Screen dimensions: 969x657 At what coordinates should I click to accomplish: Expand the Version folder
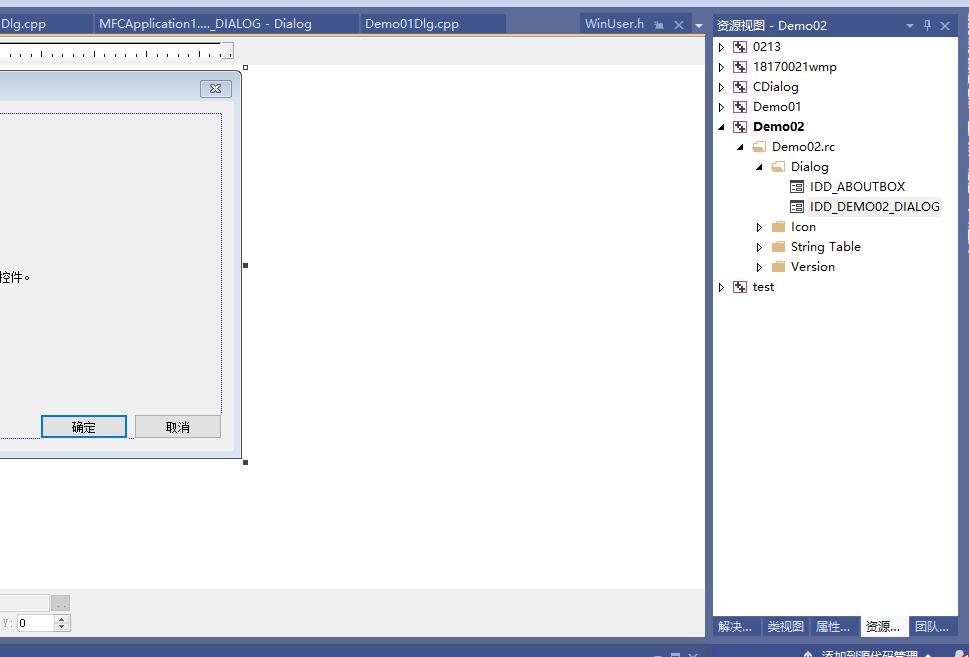tap(760, 268)
